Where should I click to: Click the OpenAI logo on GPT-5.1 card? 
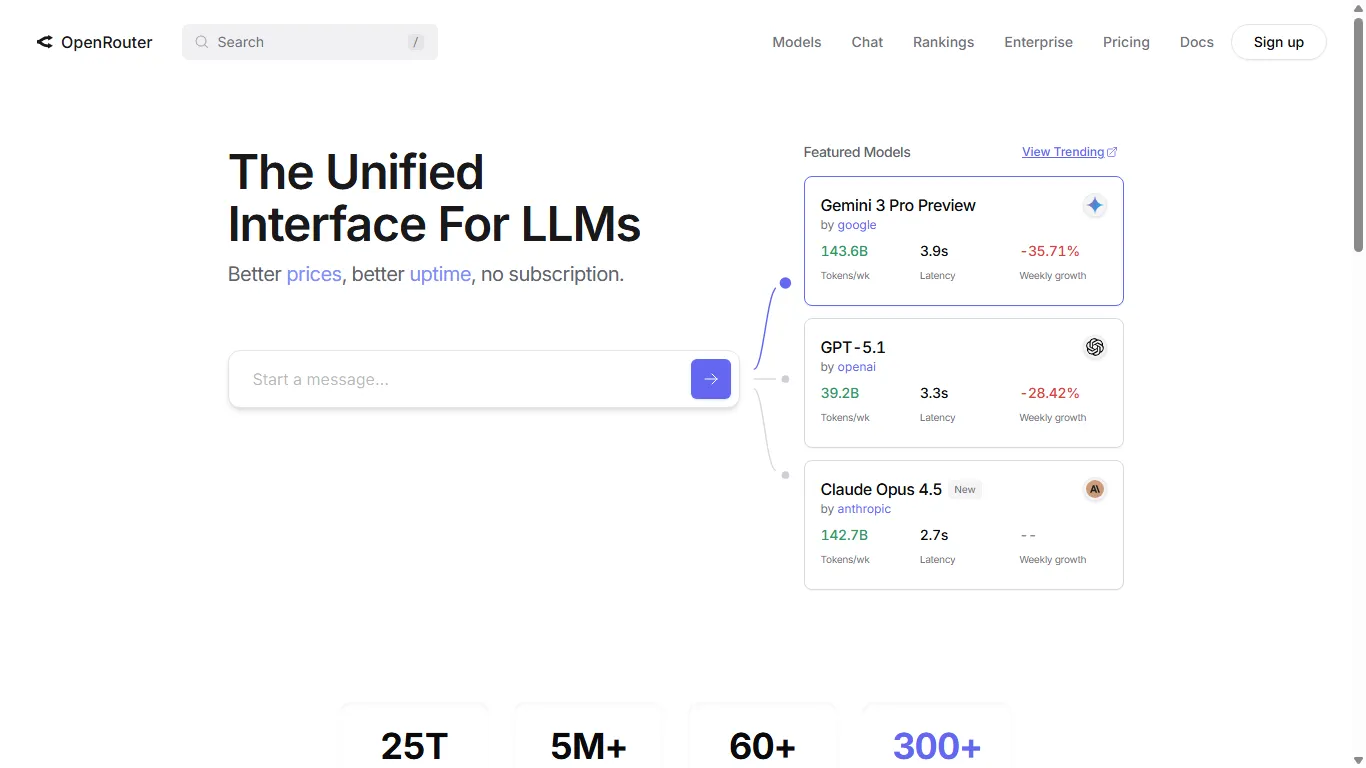[x=1095, y=347]
